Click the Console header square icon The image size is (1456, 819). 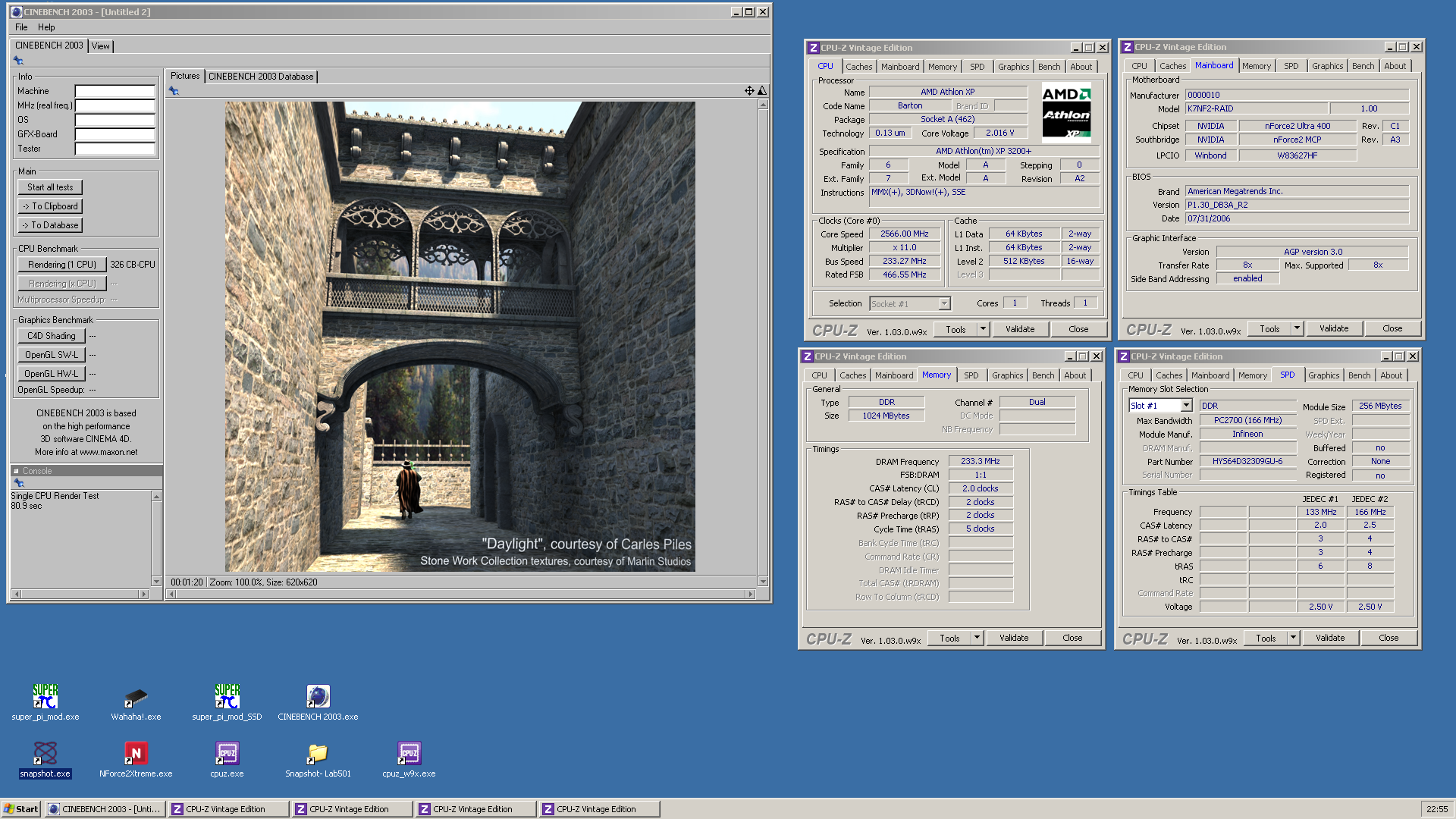16,471
